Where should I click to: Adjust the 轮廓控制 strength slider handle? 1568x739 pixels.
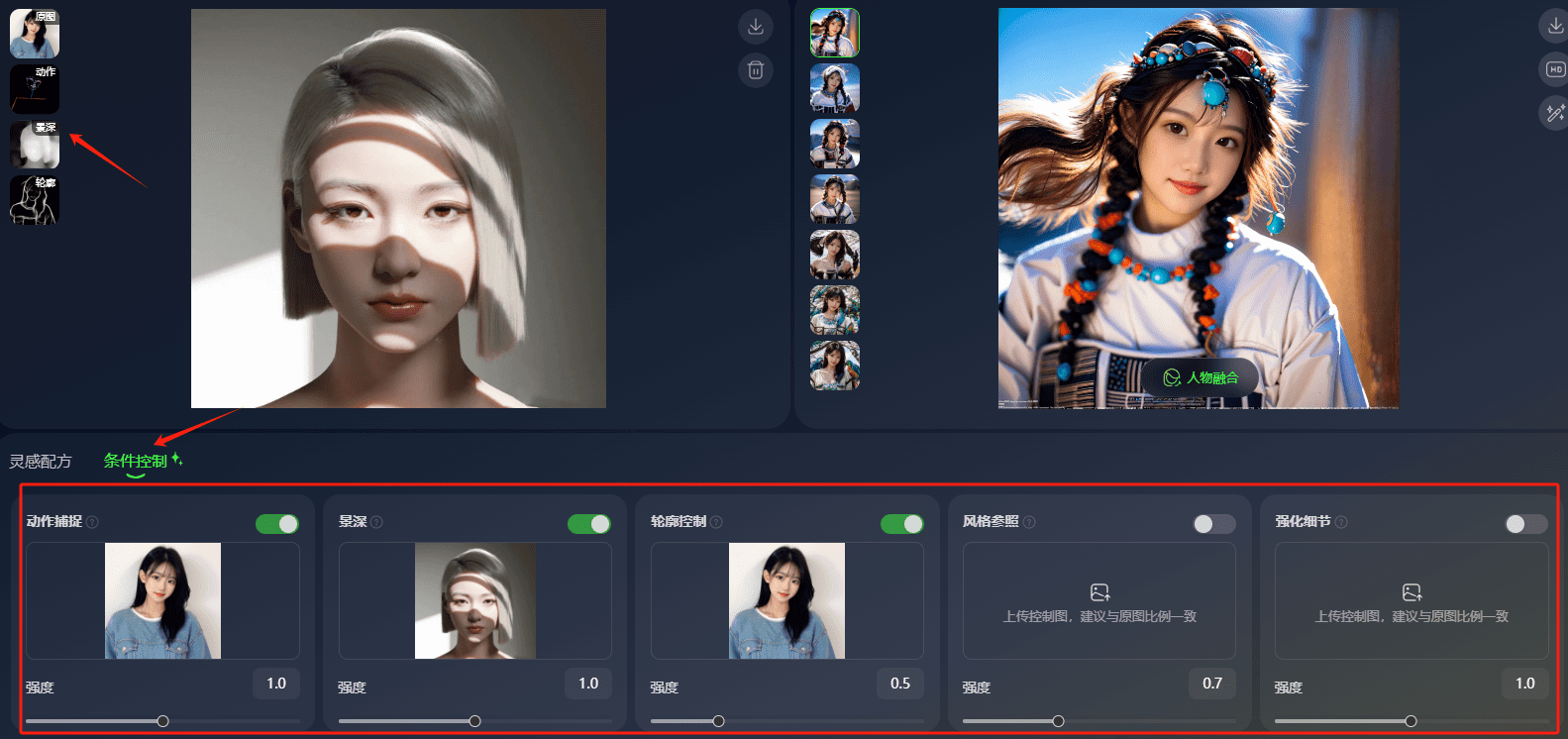click(x=718, y=721)
